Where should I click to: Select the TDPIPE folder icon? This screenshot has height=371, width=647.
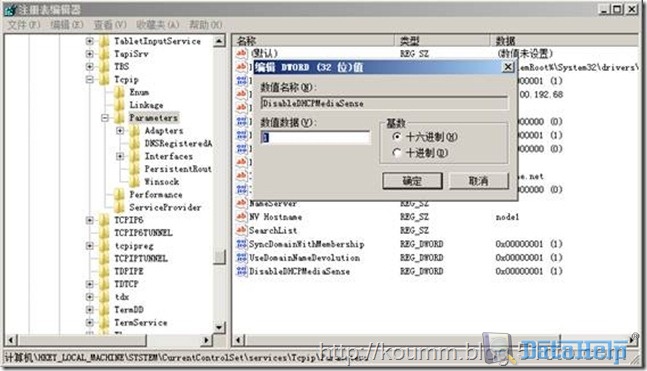click(x=104, y=272)
